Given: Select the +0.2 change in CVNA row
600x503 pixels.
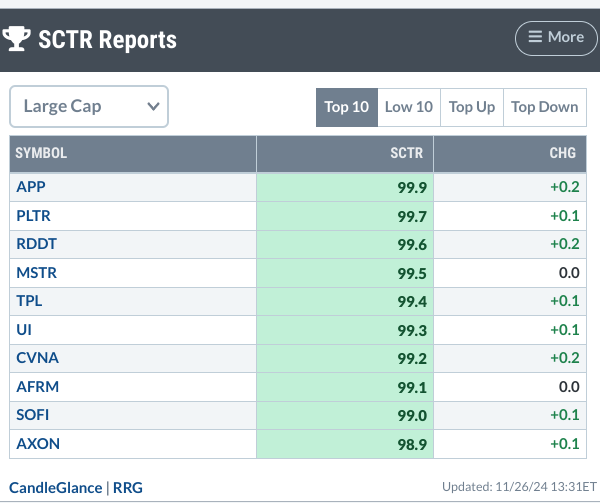Looking at the screenshot, I should 565,358.
